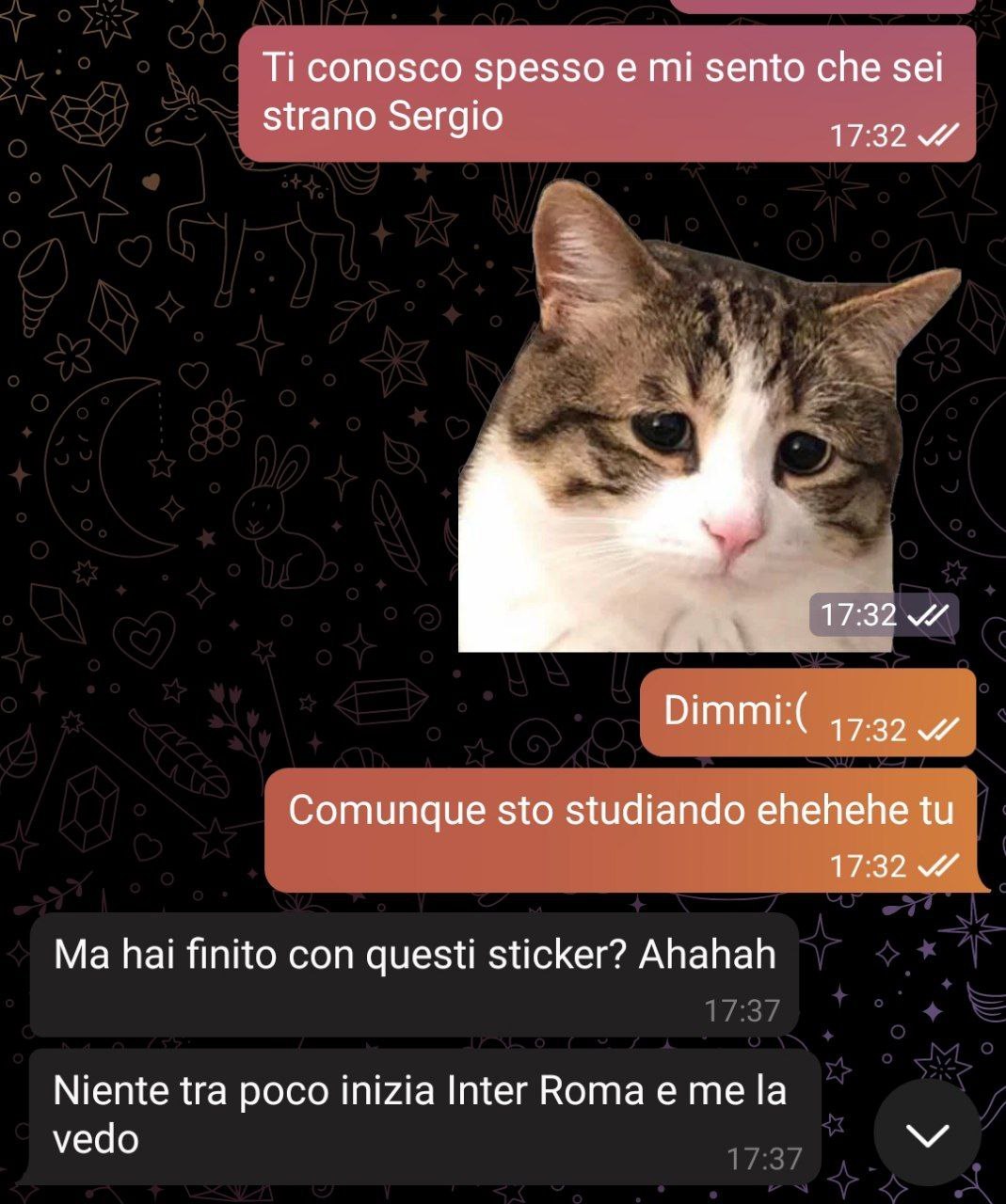Tap the 17:37 timestamp on the sticker question message

point(743,1010)
